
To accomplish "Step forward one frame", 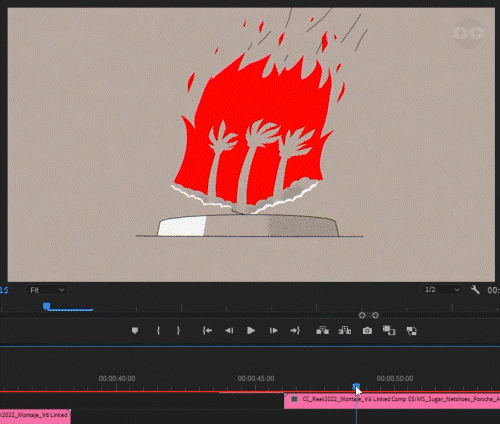I will tap(273, 330).
